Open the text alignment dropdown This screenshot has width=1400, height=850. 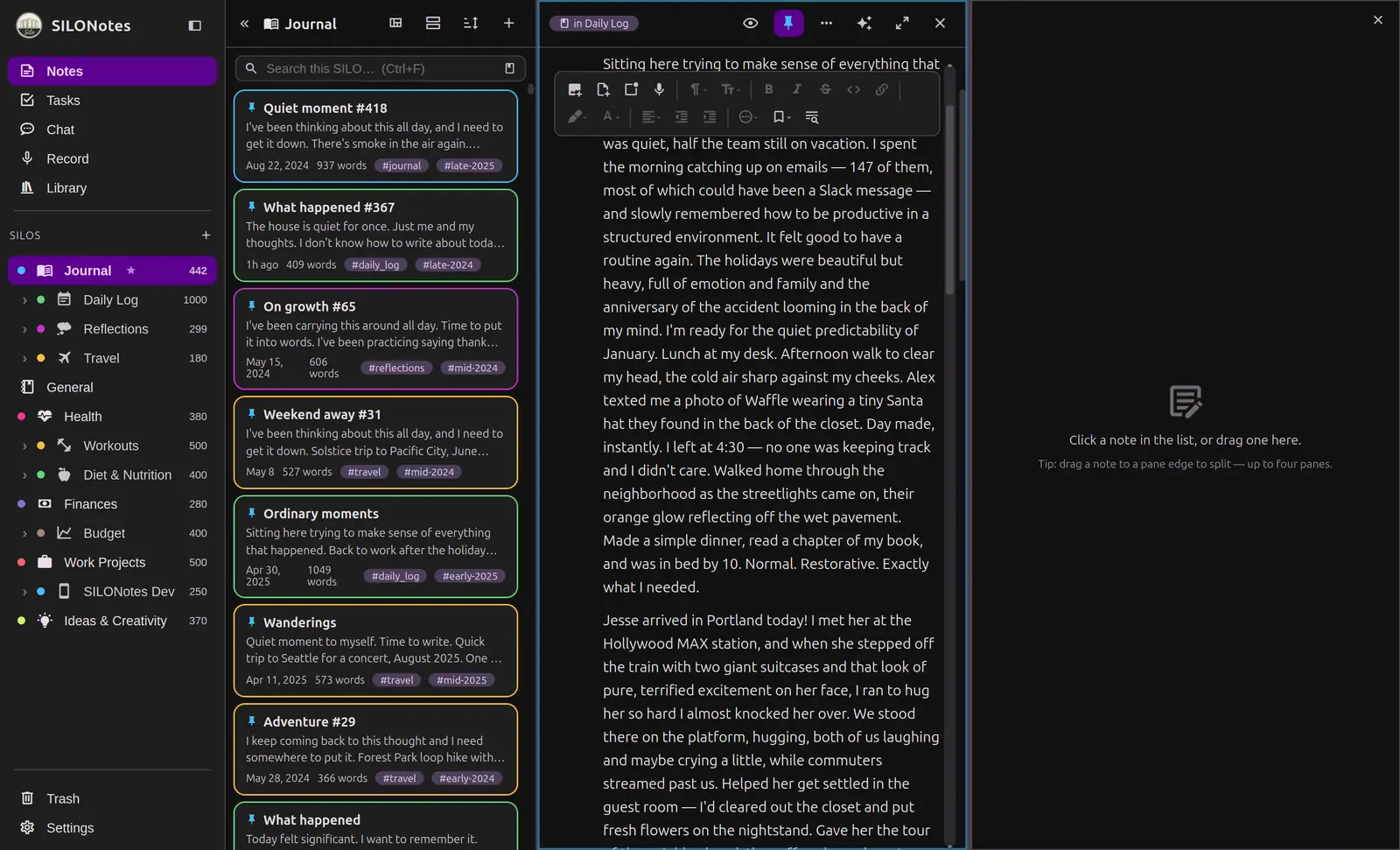click(650, 116)
